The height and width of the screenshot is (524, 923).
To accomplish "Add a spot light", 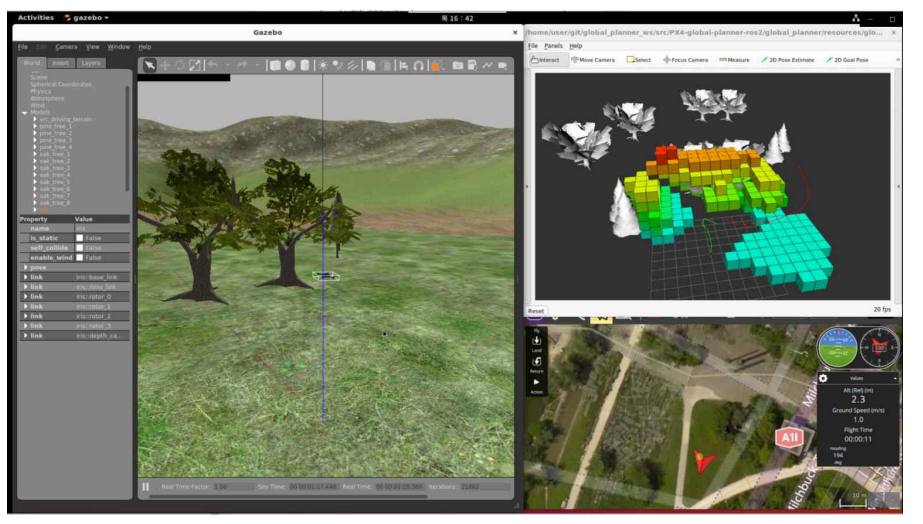I will (337, 65).
